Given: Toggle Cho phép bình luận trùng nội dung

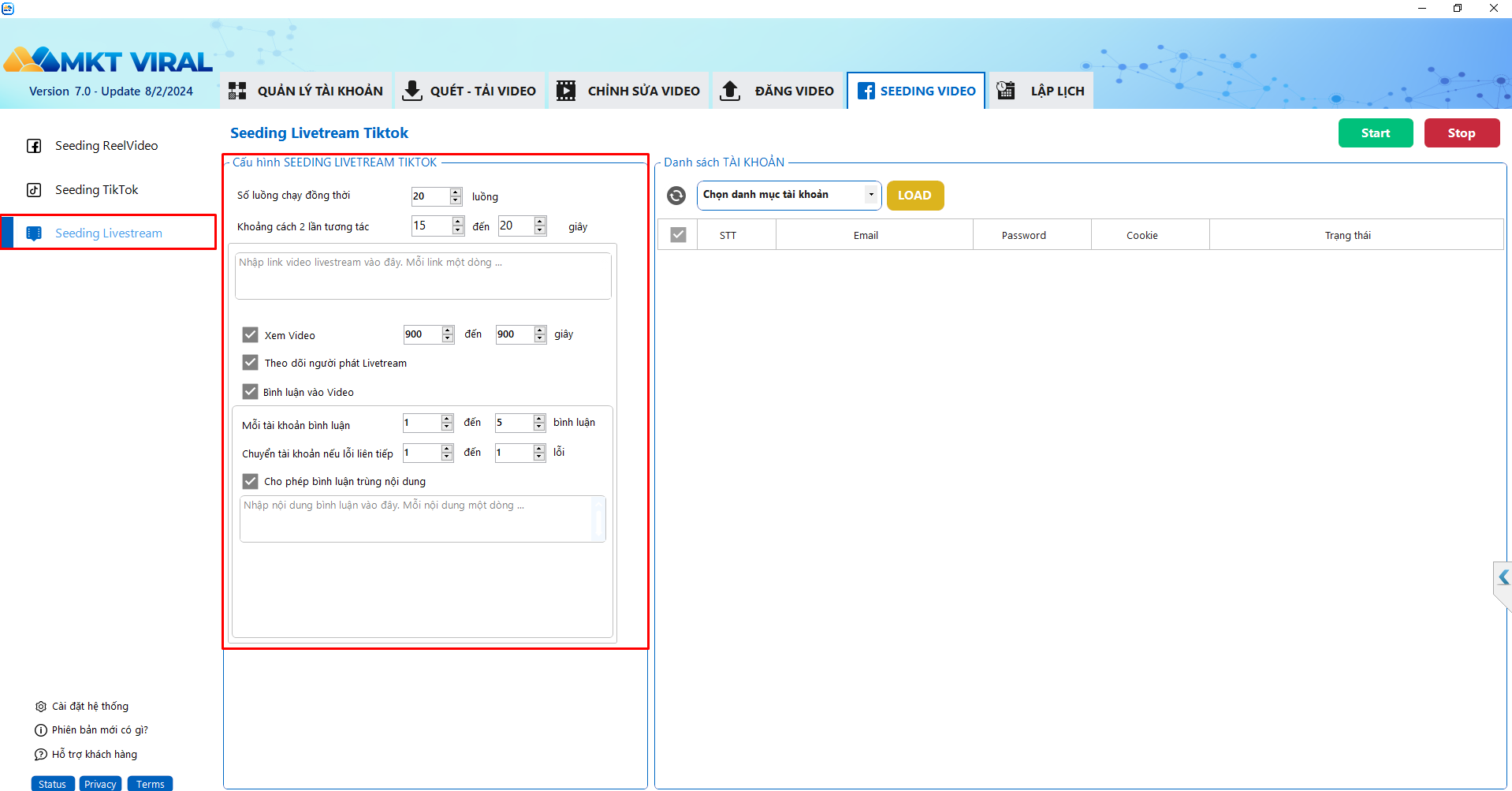Looking at the screenshot, I should 250,481.
